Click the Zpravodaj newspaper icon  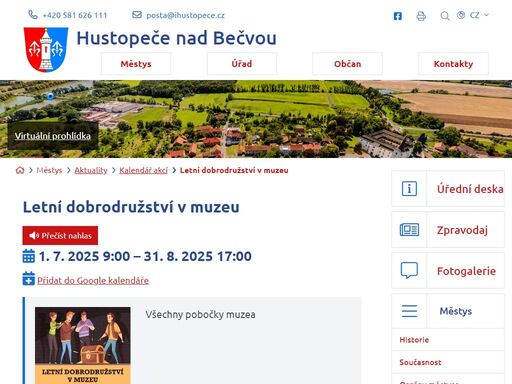click(409, 230)
